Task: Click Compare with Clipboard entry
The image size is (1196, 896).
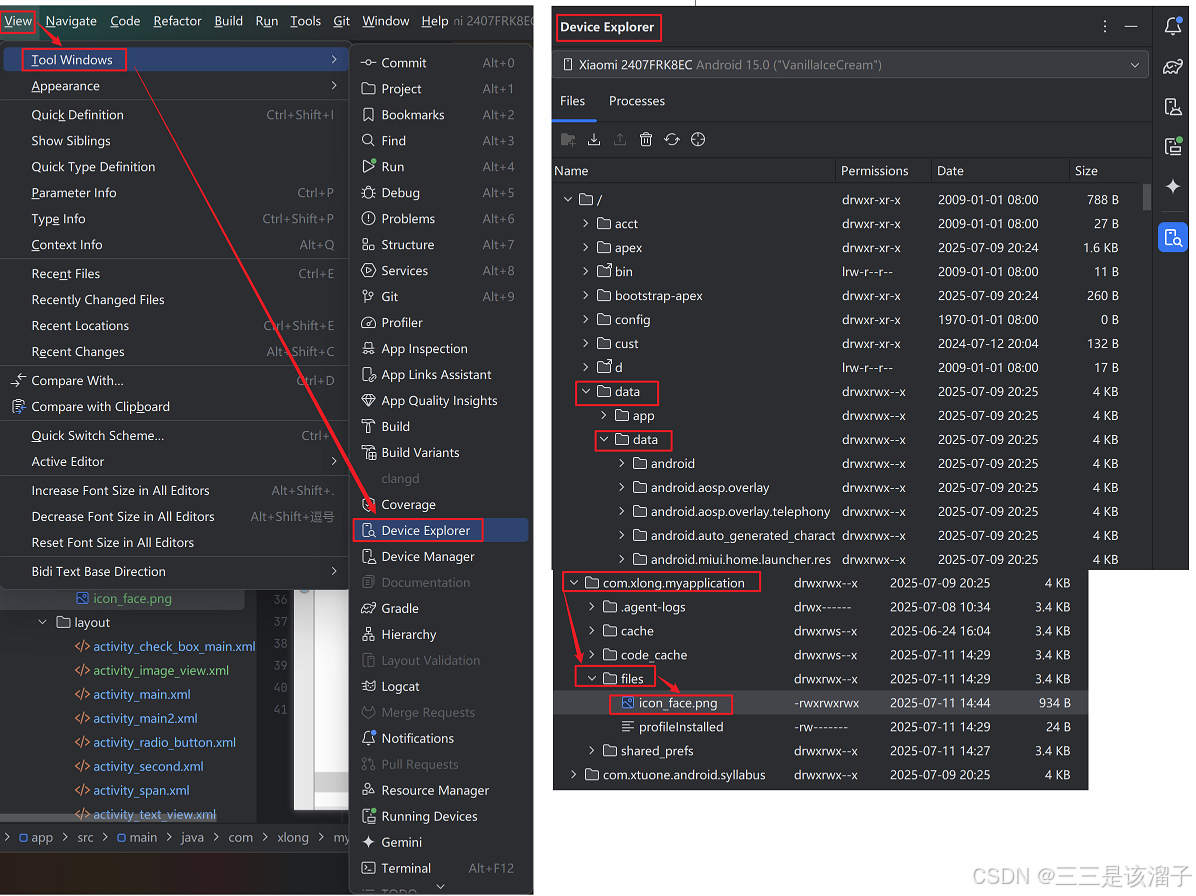Action: [x=175, y=406]
